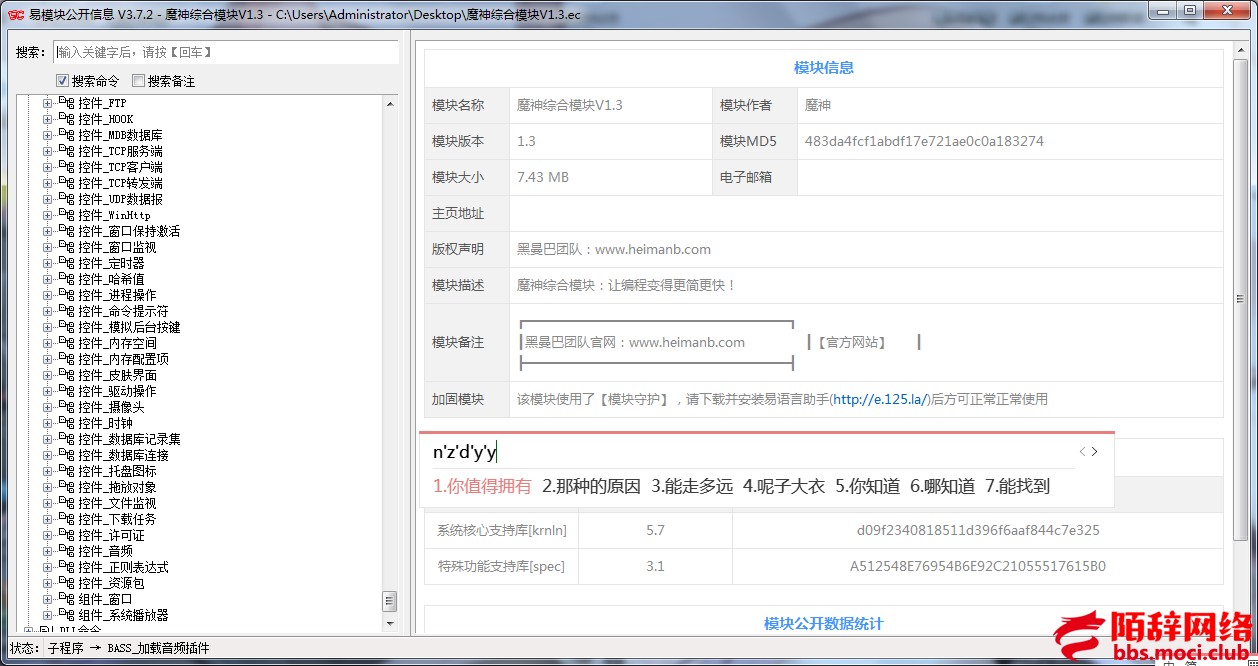Click the icon beside 控件_皮肤界面

coord(67,375)
